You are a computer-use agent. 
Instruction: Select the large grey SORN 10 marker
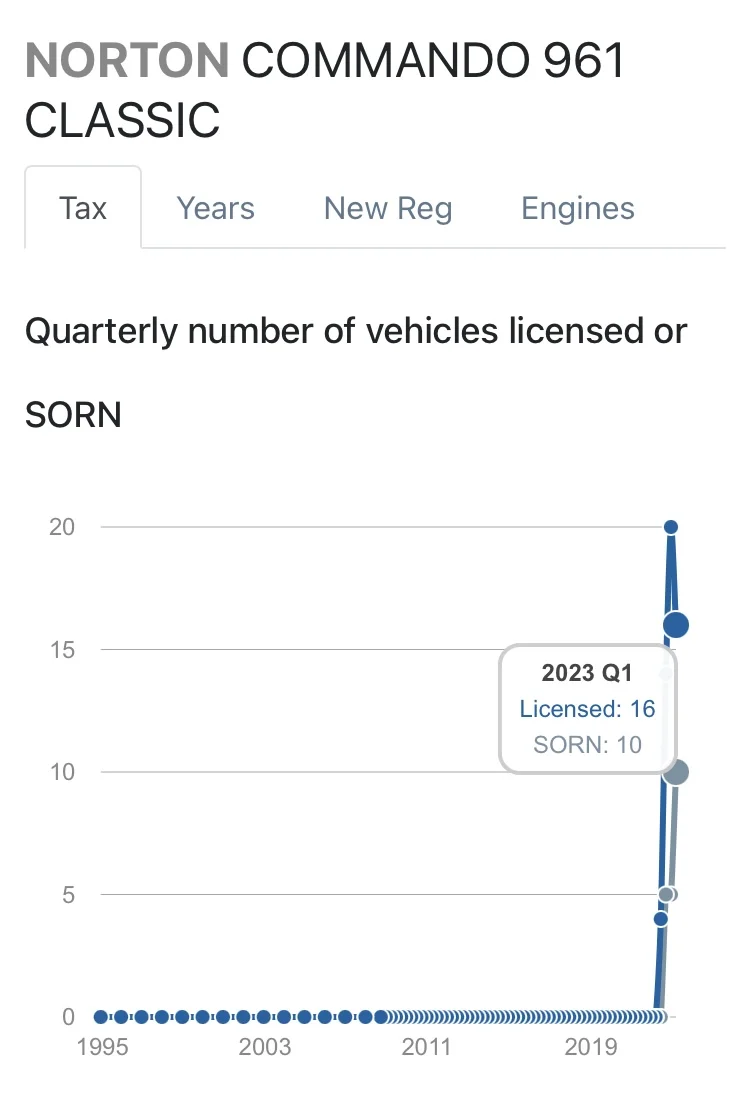pyautogui.click(x=676, y=772)
